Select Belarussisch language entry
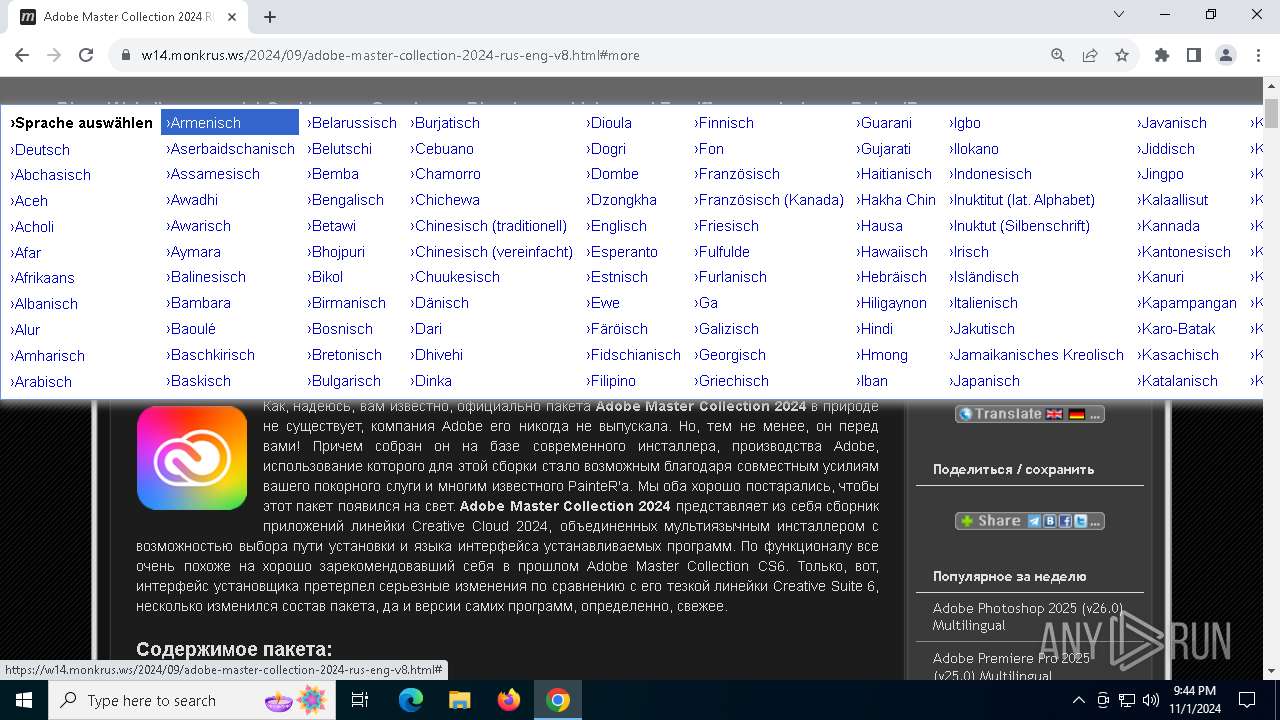This screenshot has width=1280, height=720. click(x=352, y=123)
